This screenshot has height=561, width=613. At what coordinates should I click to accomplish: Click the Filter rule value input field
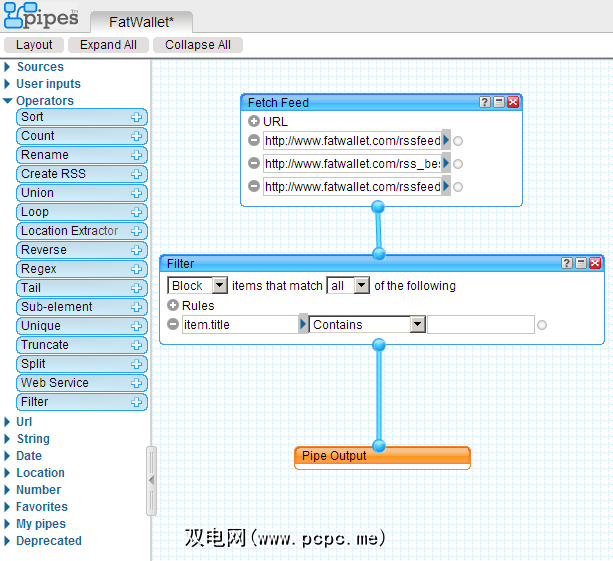tap(481, 324)
